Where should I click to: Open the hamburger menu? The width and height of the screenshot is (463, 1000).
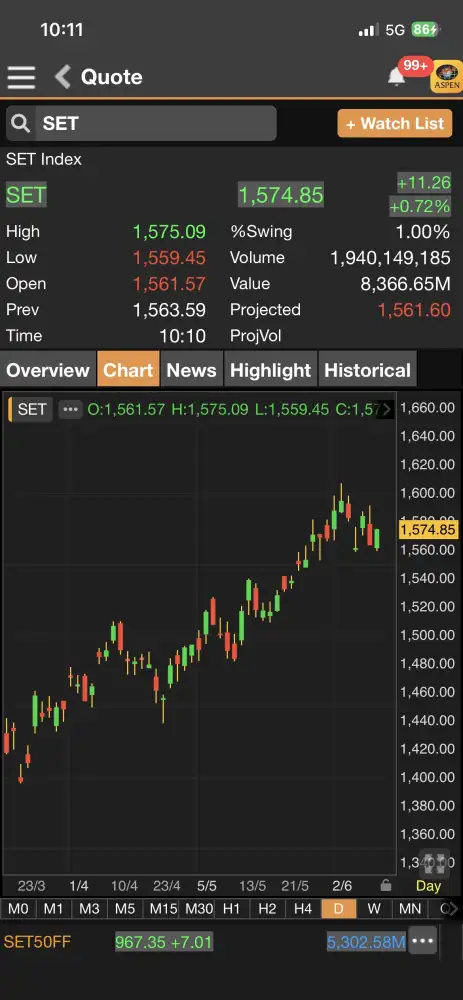tap(21, 77)
